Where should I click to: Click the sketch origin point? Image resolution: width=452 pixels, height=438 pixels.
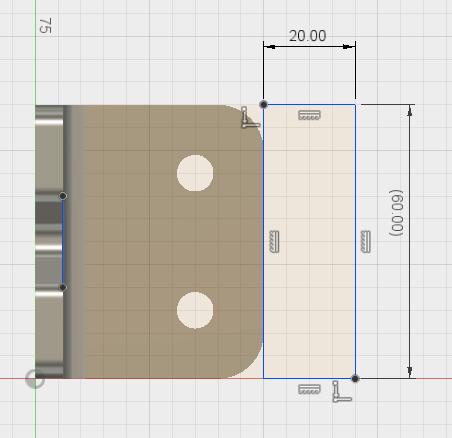(x=35, y=379)
